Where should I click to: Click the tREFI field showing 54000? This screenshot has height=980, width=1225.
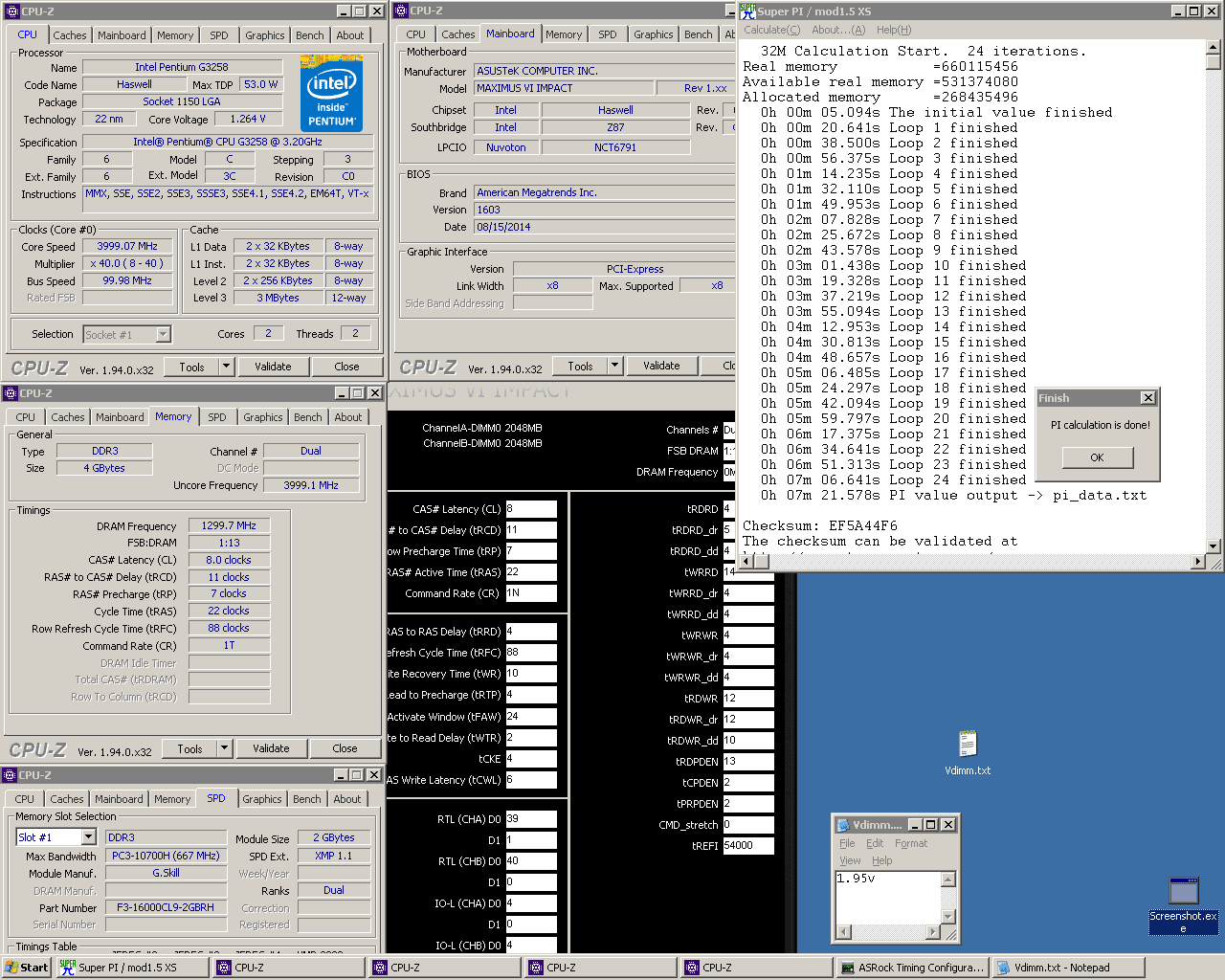coord(747,846)
